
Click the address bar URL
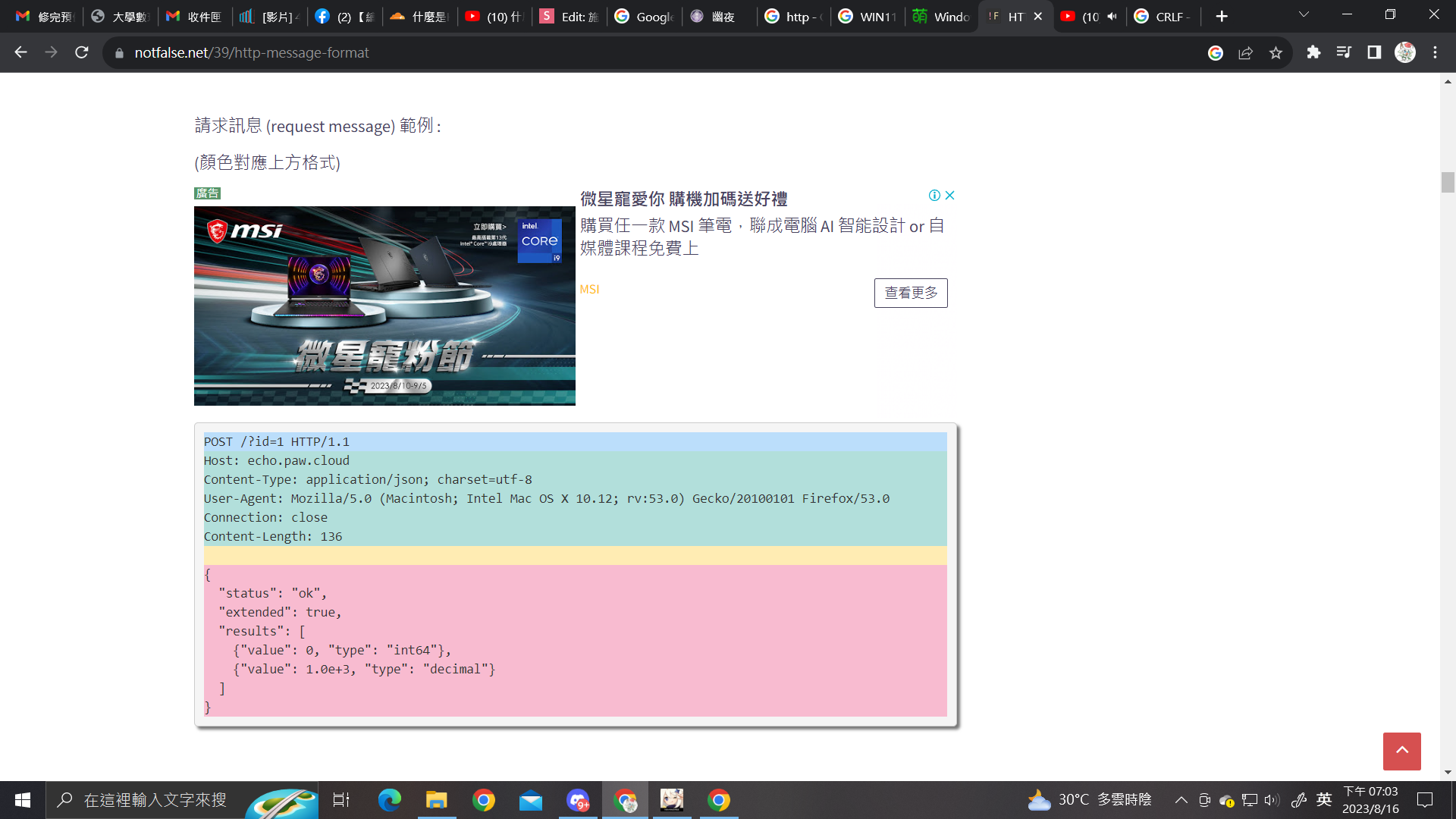252,52
